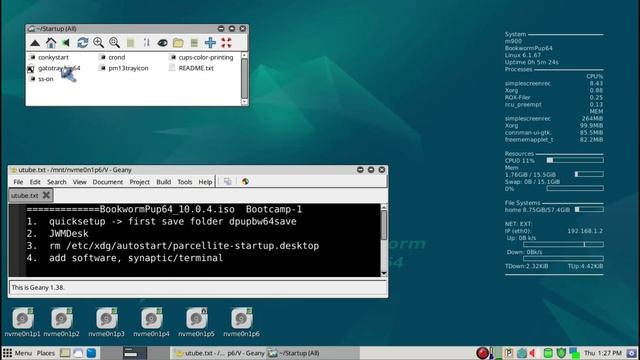This screenshot has height=360, width=640.
Task: Open the nvme0n1p5 drive icon
Action: (196, 322)
